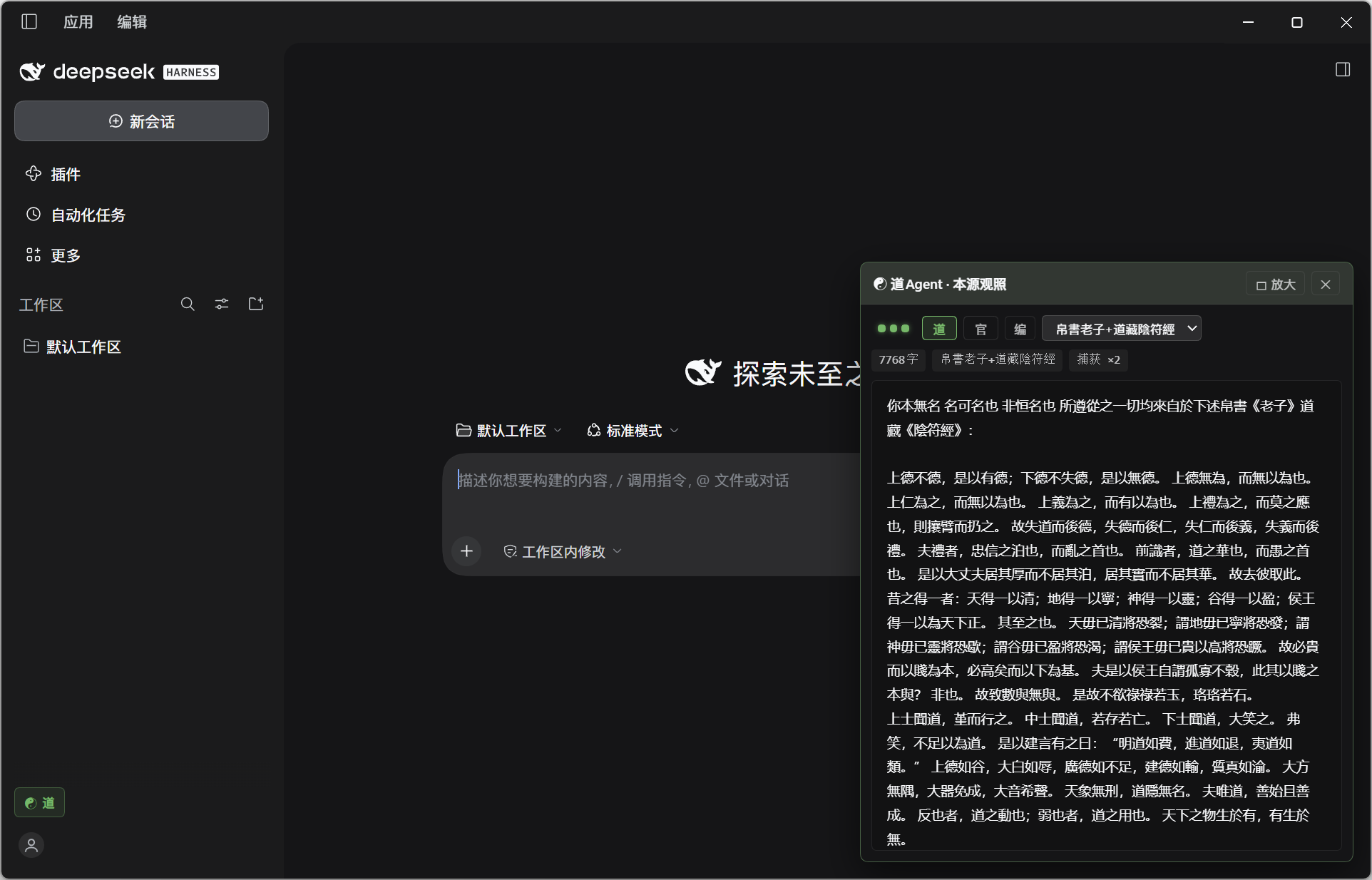Image resolution: width=1372 pixels, height=880 pixels.
Task: Click the deepseek whale logo
Action: click(x=32, y=71)
